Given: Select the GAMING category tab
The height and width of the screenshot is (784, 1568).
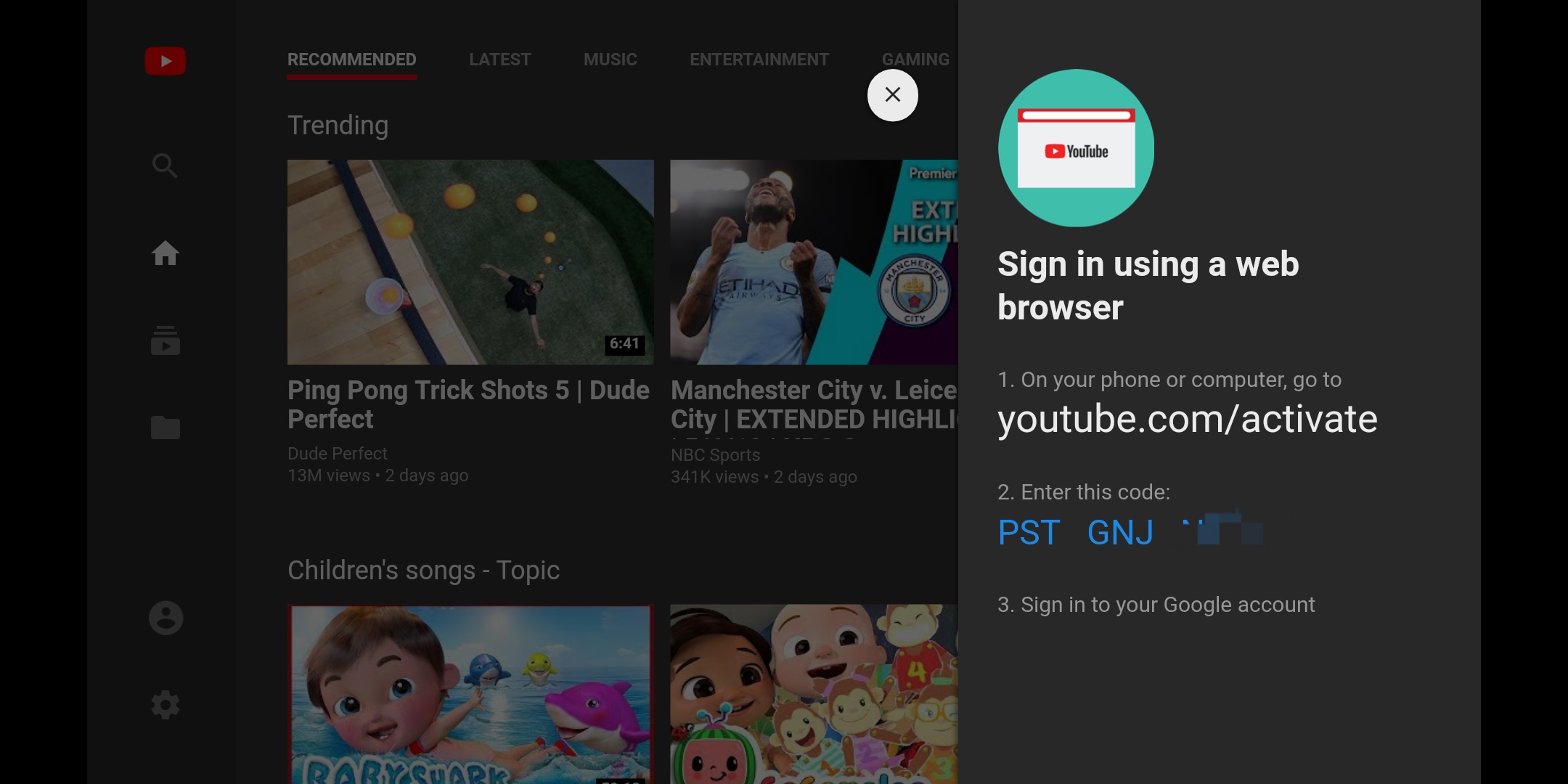Looking at the screenshot, I should pyautogui.click(x=915, y=59).
